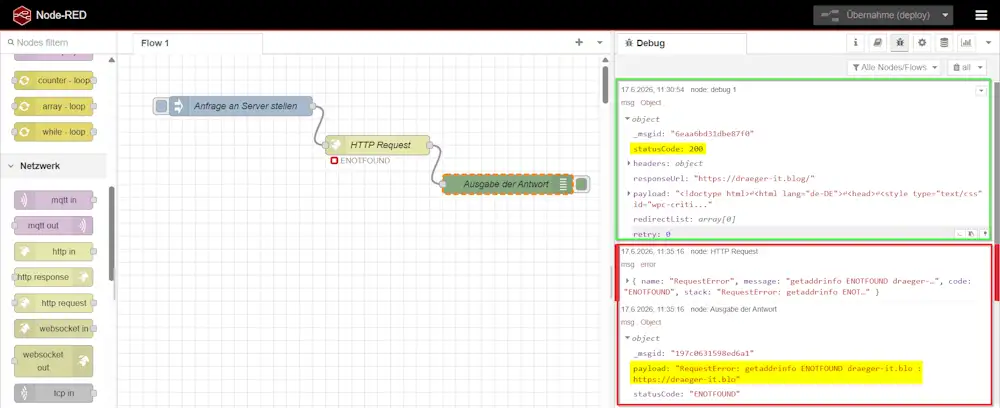Screen dimensions: 1000x408
Task: Open the deploy options dropdown arrow
Action: tap(945, 15)
